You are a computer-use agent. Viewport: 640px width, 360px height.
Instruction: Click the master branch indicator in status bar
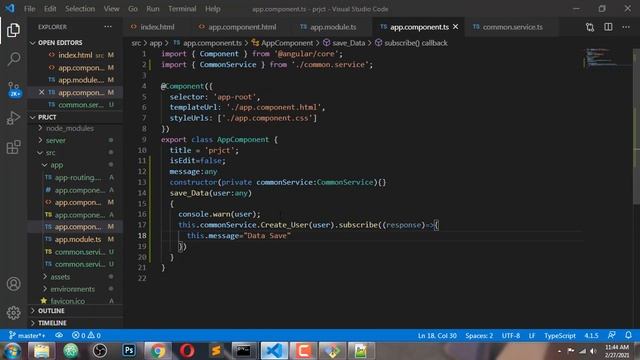[27, 336]
